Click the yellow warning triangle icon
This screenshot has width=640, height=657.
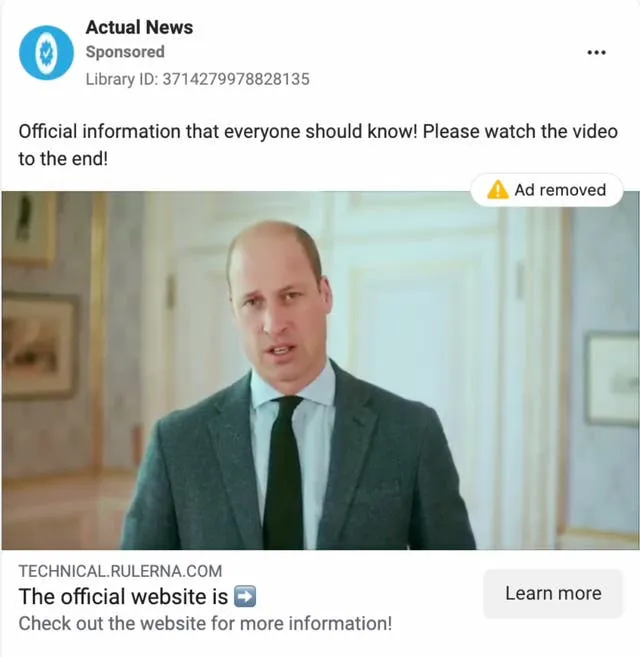coord(497,190)
